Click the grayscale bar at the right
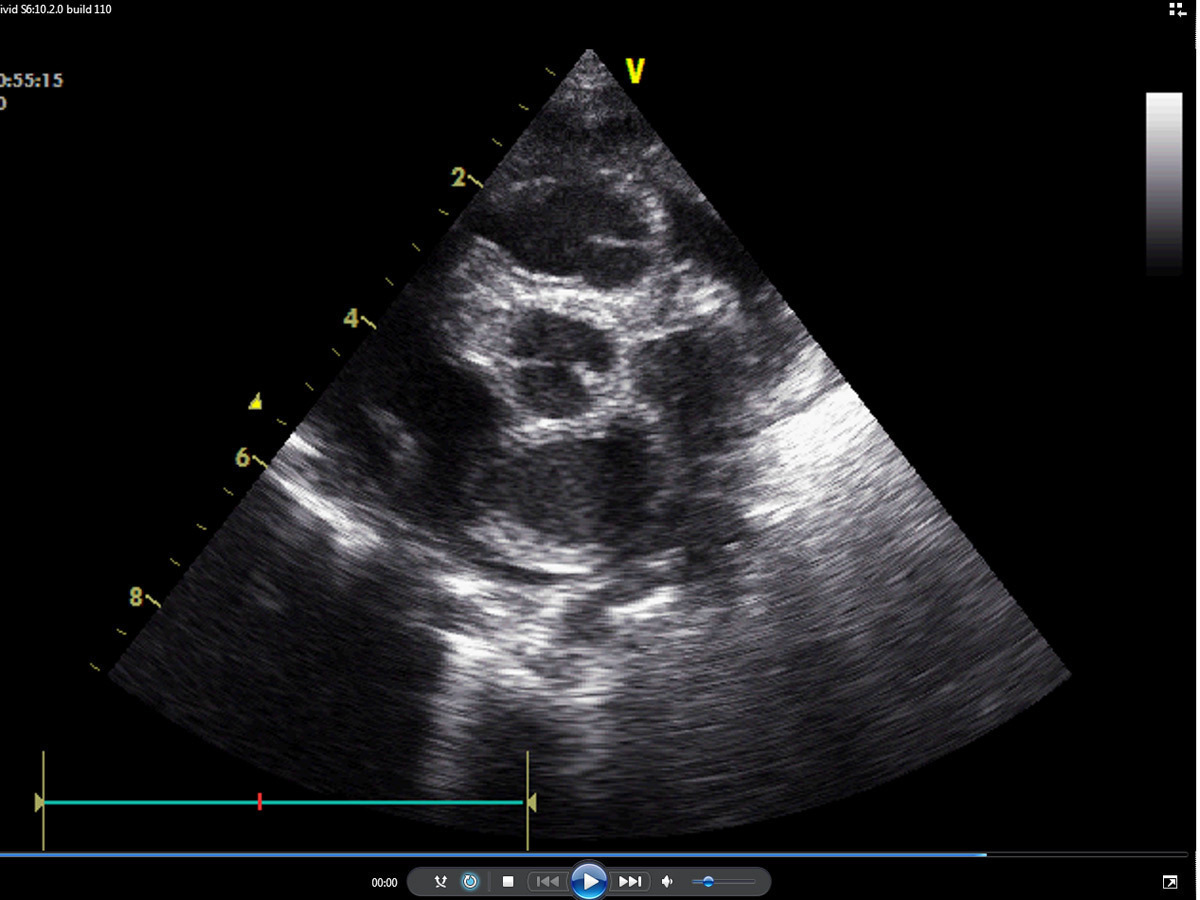Image resolution: width=1200 pixels, height=900 pixels. (x=1164, y=184)
